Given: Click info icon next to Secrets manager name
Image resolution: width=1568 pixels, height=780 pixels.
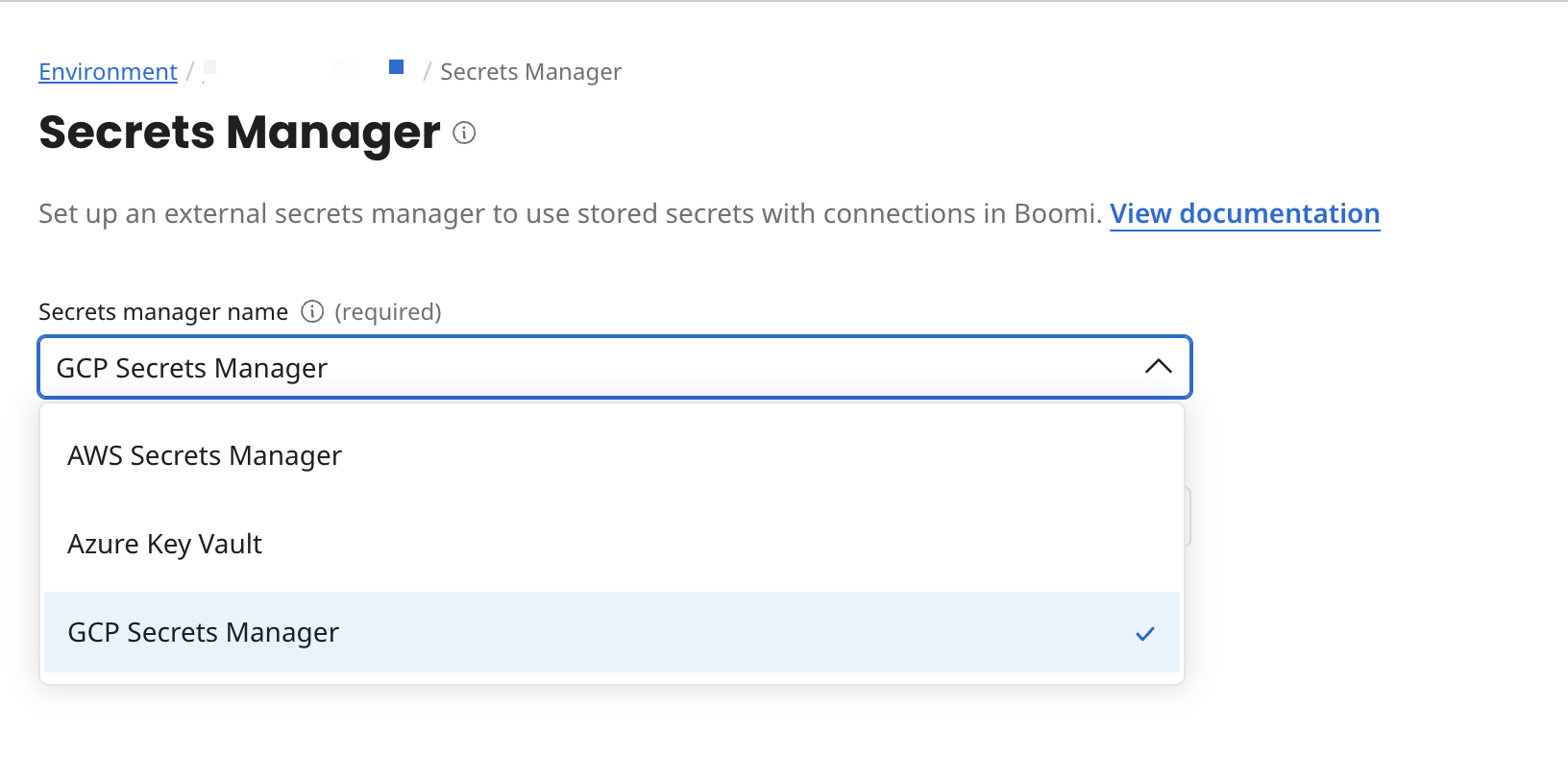Looking at the screenshot, I should (312, 311).
